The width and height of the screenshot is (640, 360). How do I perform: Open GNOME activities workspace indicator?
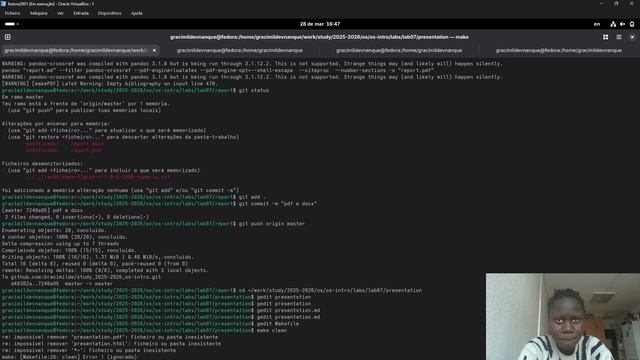(x=11, y=24)
